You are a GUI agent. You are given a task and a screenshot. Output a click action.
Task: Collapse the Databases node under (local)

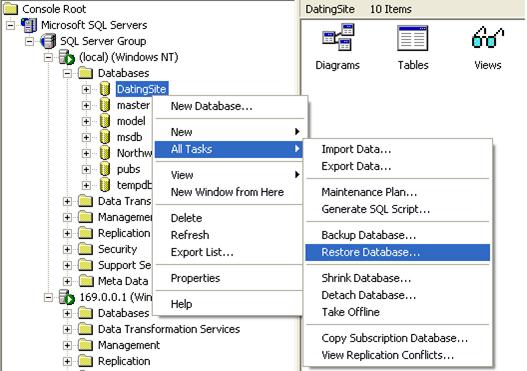point(67,73)
